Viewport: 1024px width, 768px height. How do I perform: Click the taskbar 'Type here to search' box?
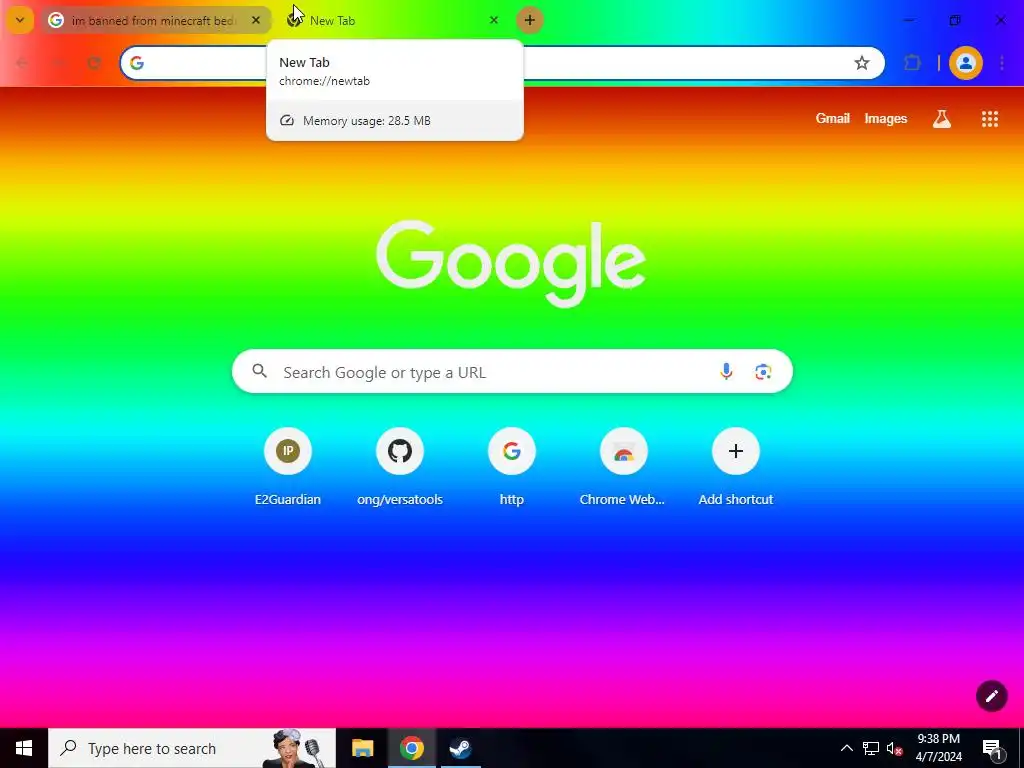point(192,748)
